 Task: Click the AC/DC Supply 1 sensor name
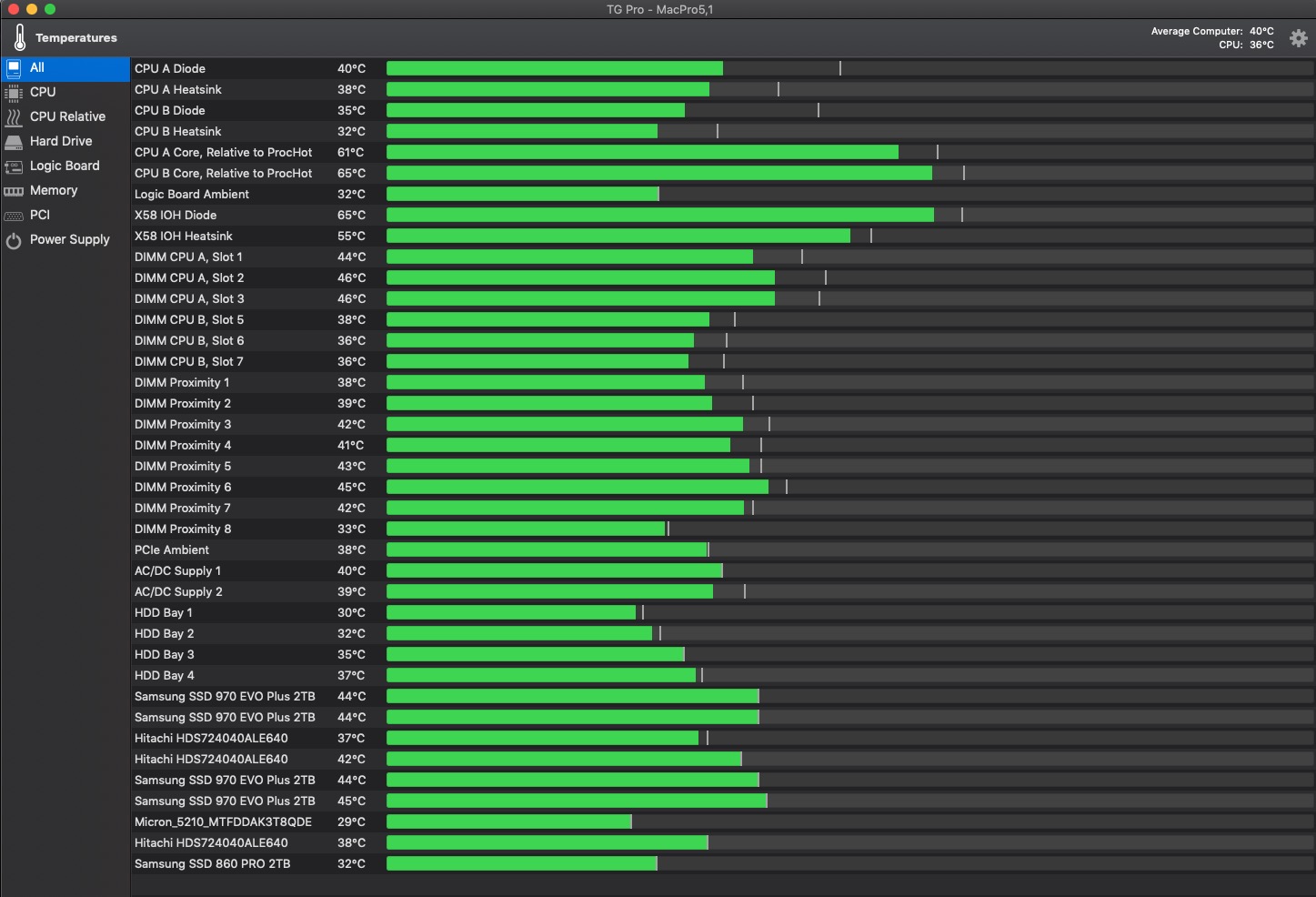click(177, 570)
